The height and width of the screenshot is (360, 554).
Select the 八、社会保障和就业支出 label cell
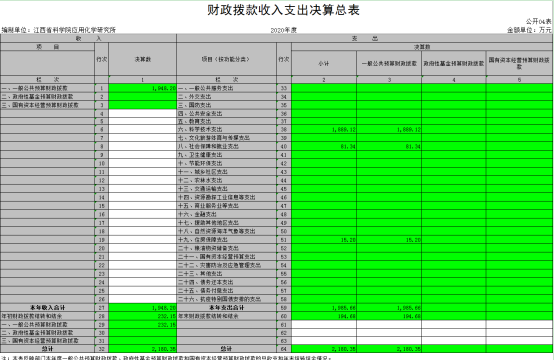226,146
